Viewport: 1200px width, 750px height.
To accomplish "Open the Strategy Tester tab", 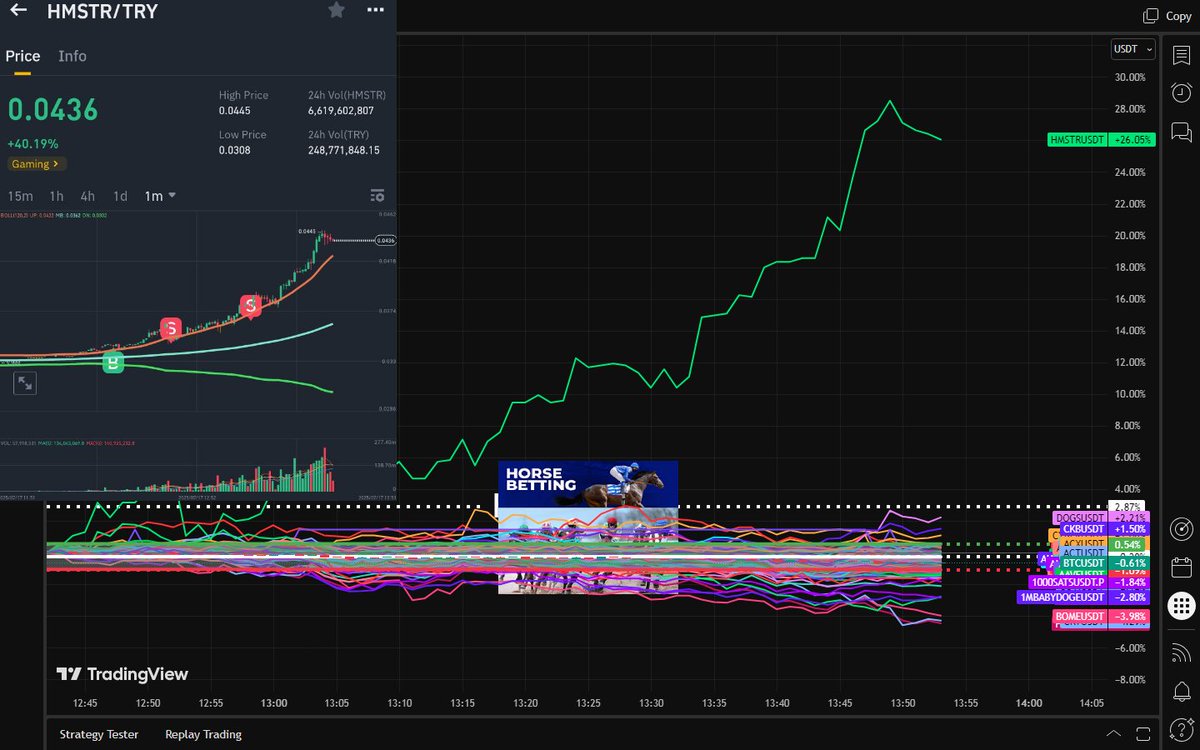I will tap(99, 734).
